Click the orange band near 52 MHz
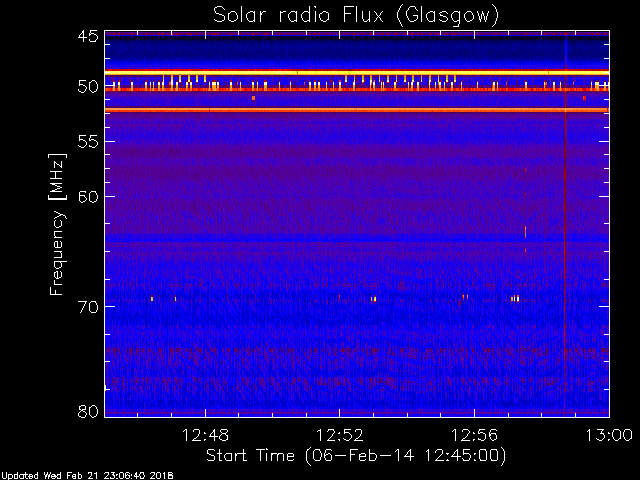This screenshot has width=640, height=480. pyautogui.click(x=357, y=110)
